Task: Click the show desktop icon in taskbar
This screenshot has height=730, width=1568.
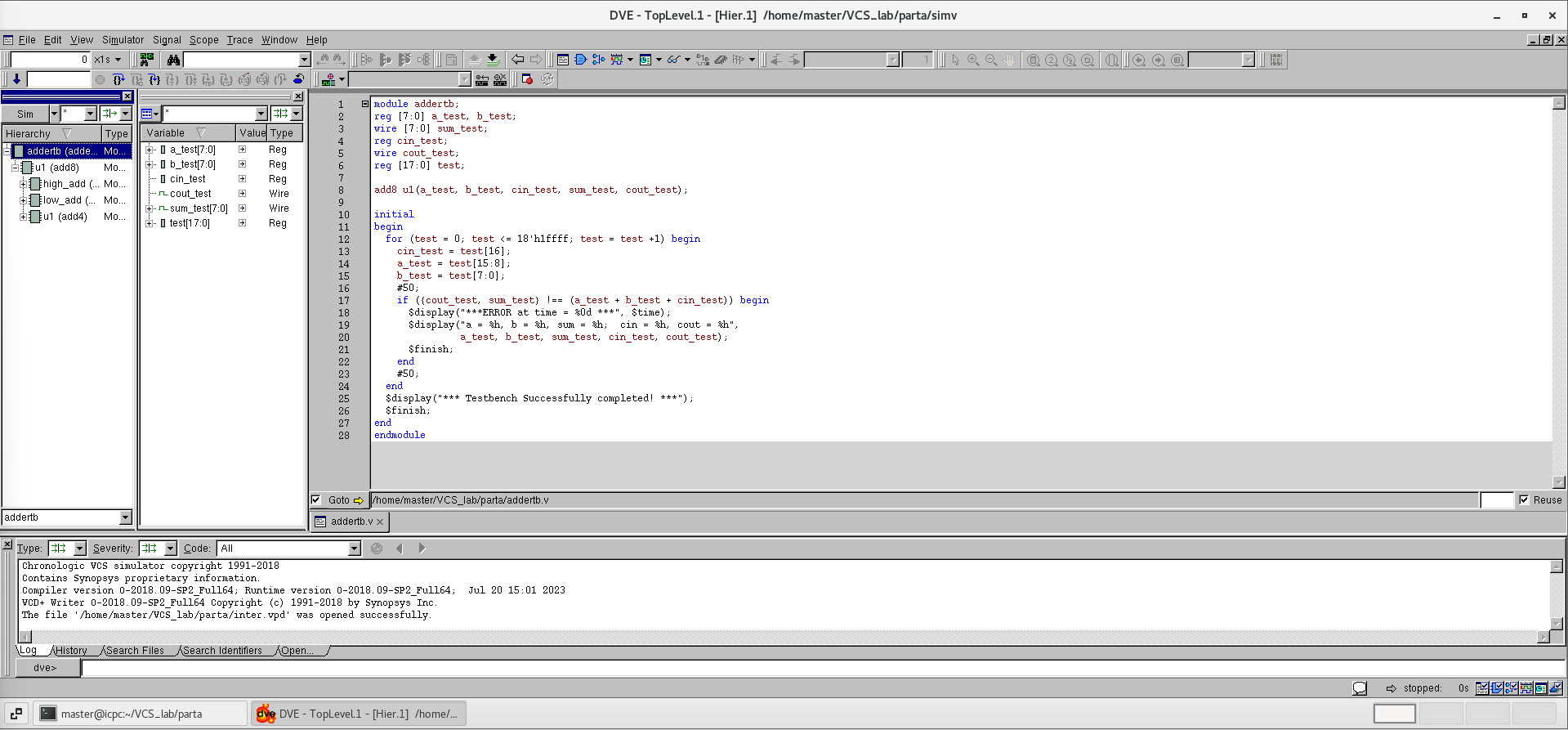Action: pyautogui.click(x=16, y=714)
